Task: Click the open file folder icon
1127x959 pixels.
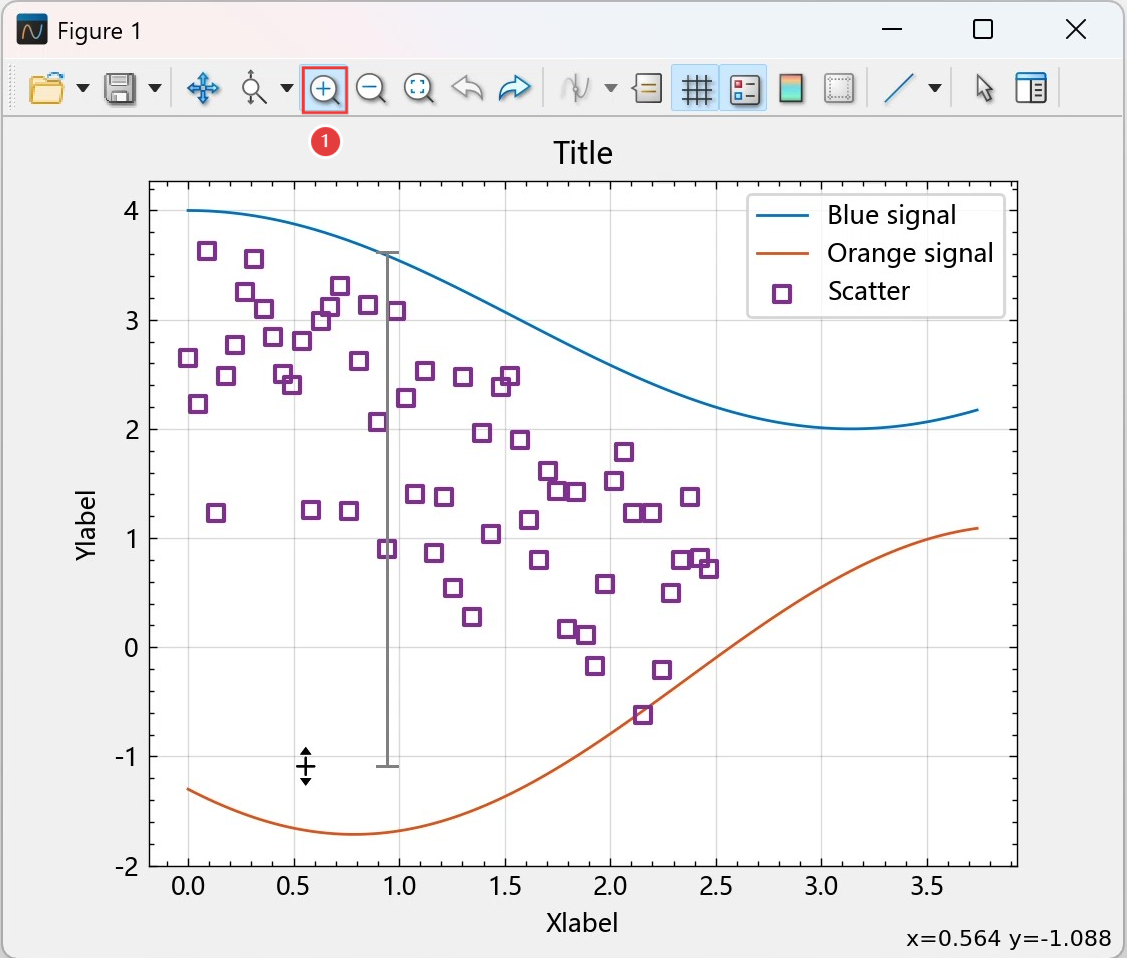Action: [x=46, y=89]
